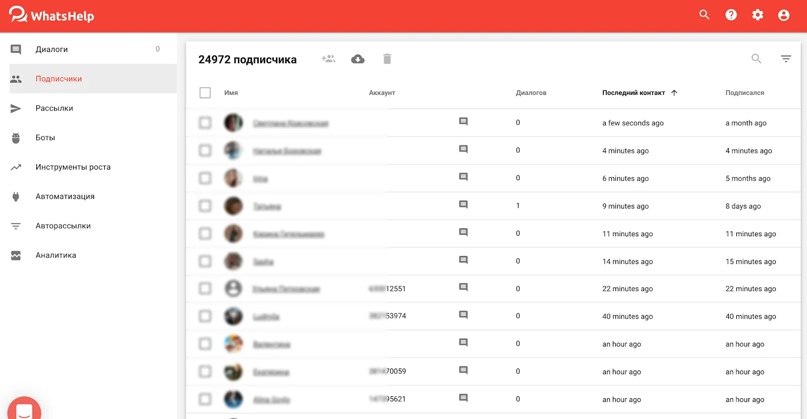807x419 pixels.
Task: Open red chat widget bubble at bottom left
Action: point(24,409)
